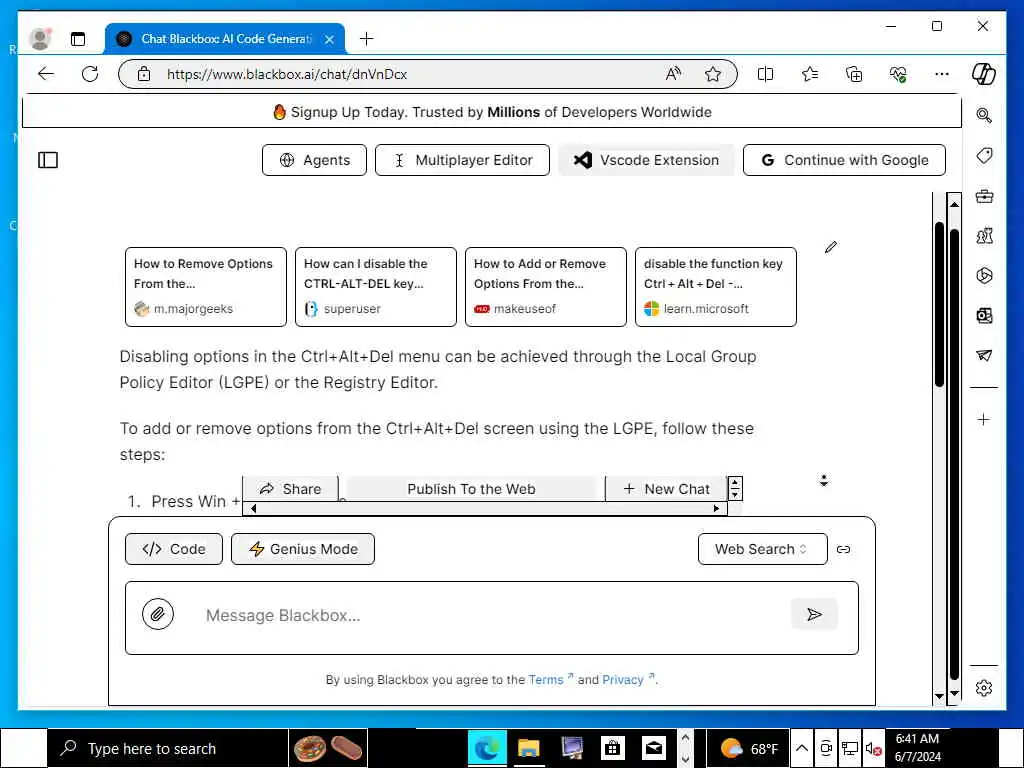Open sidebar shopping tag icon

[x=984, y=155]
